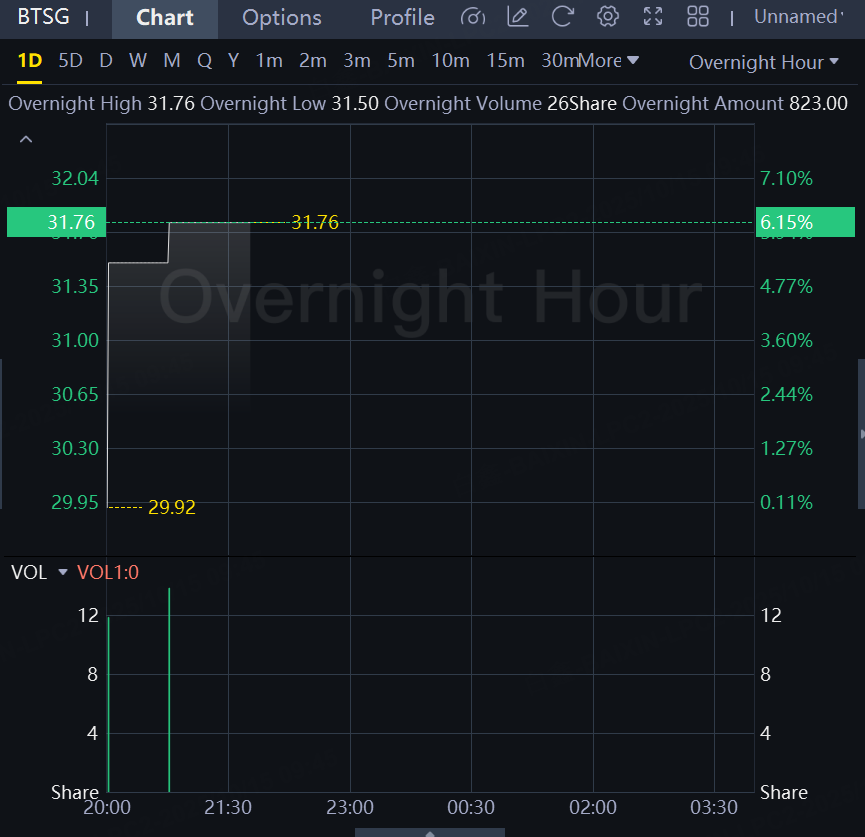The image size is (865, 837).
Task: Open the gauge indicator icon in toolbar
Action: click(x=473, y=17)
